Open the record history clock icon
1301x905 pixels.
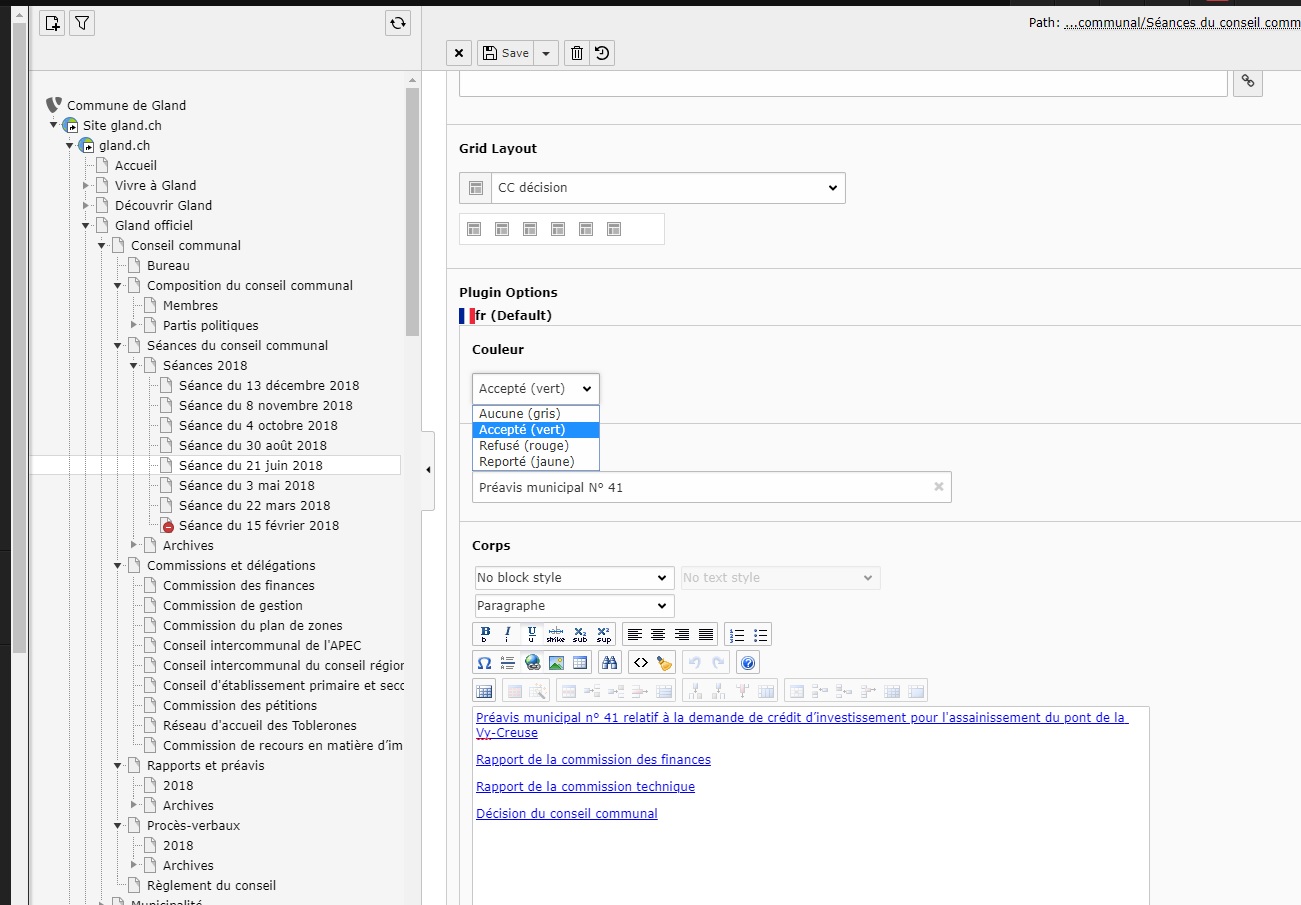(602, 53)
